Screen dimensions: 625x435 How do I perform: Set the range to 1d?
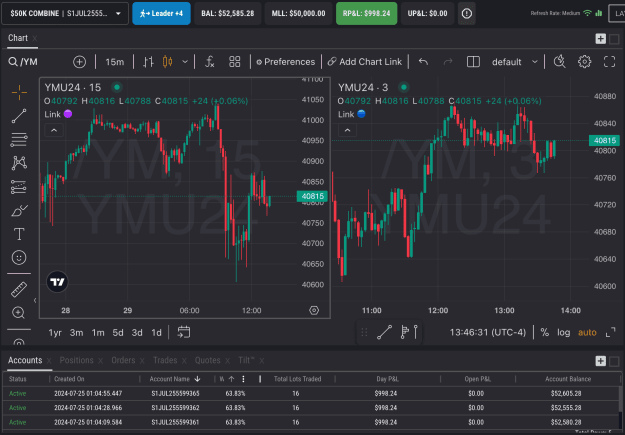[156, 333]
